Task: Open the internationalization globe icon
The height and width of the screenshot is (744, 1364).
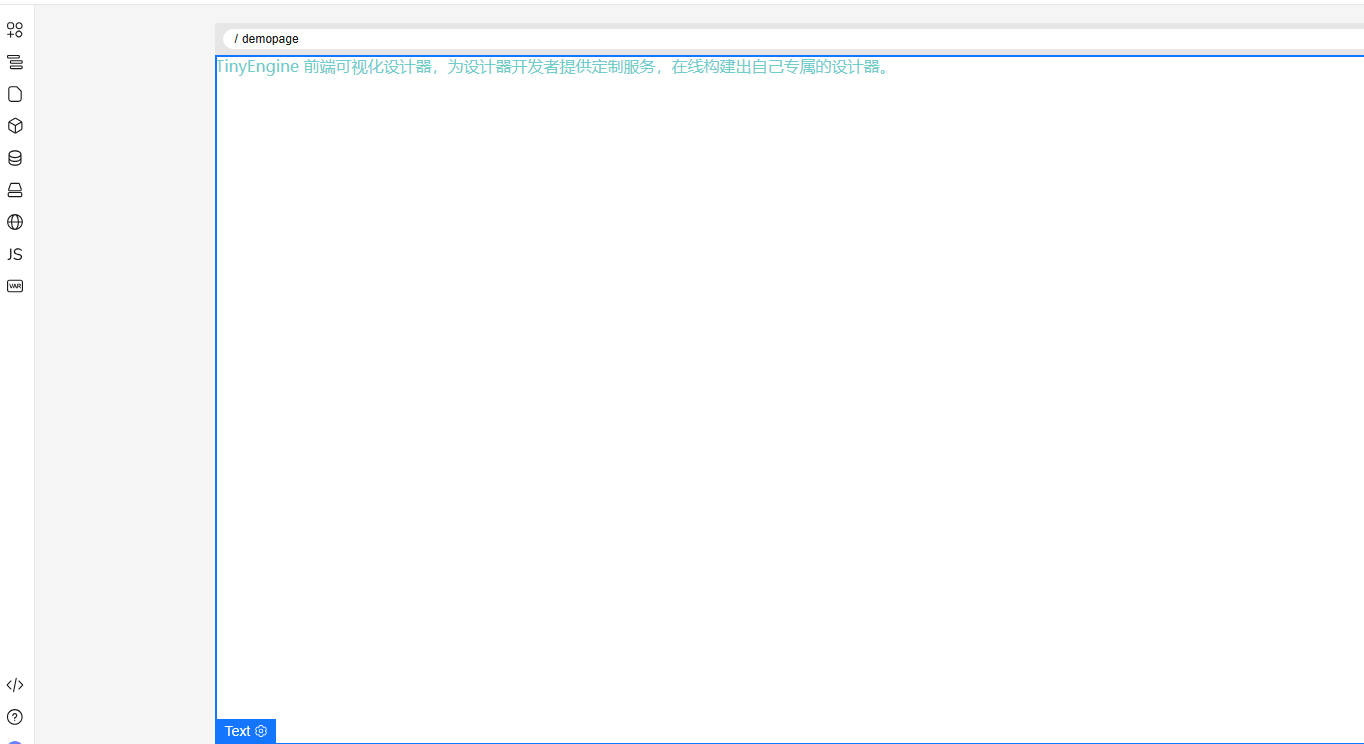Action: coord(15,222)
